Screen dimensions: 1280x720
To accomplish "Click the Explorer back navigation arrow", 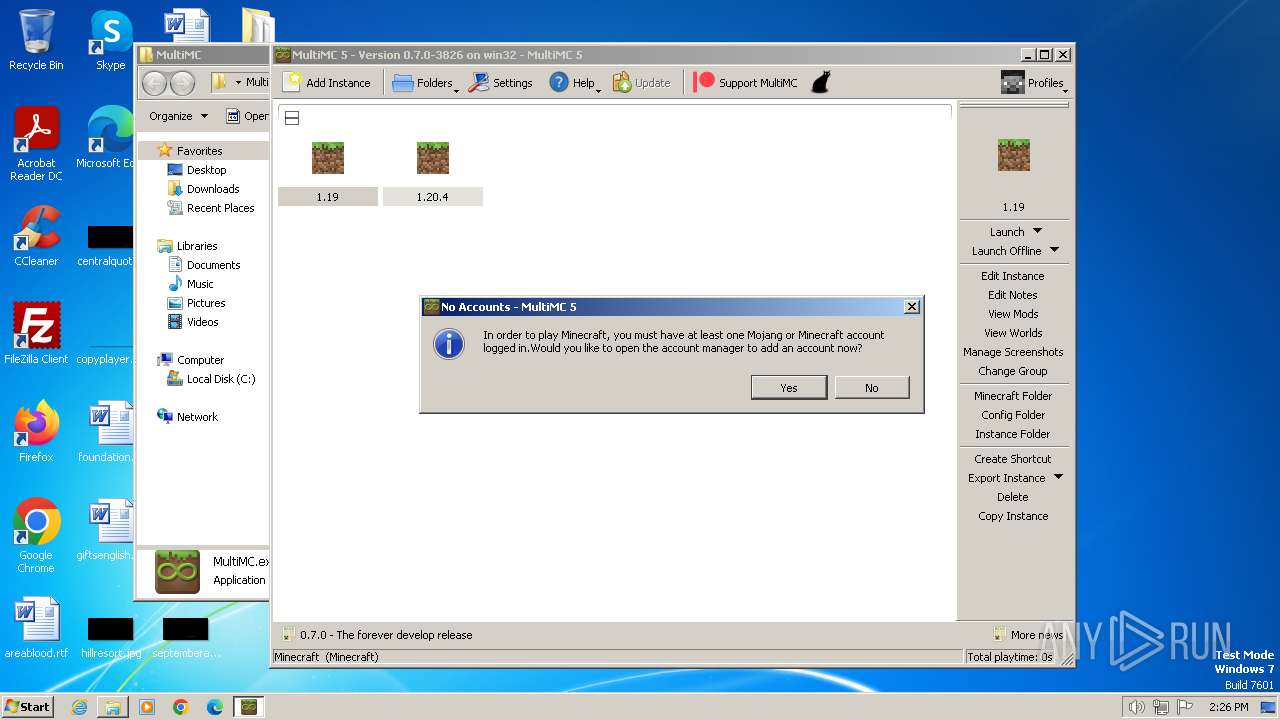I will coord(154,83).
